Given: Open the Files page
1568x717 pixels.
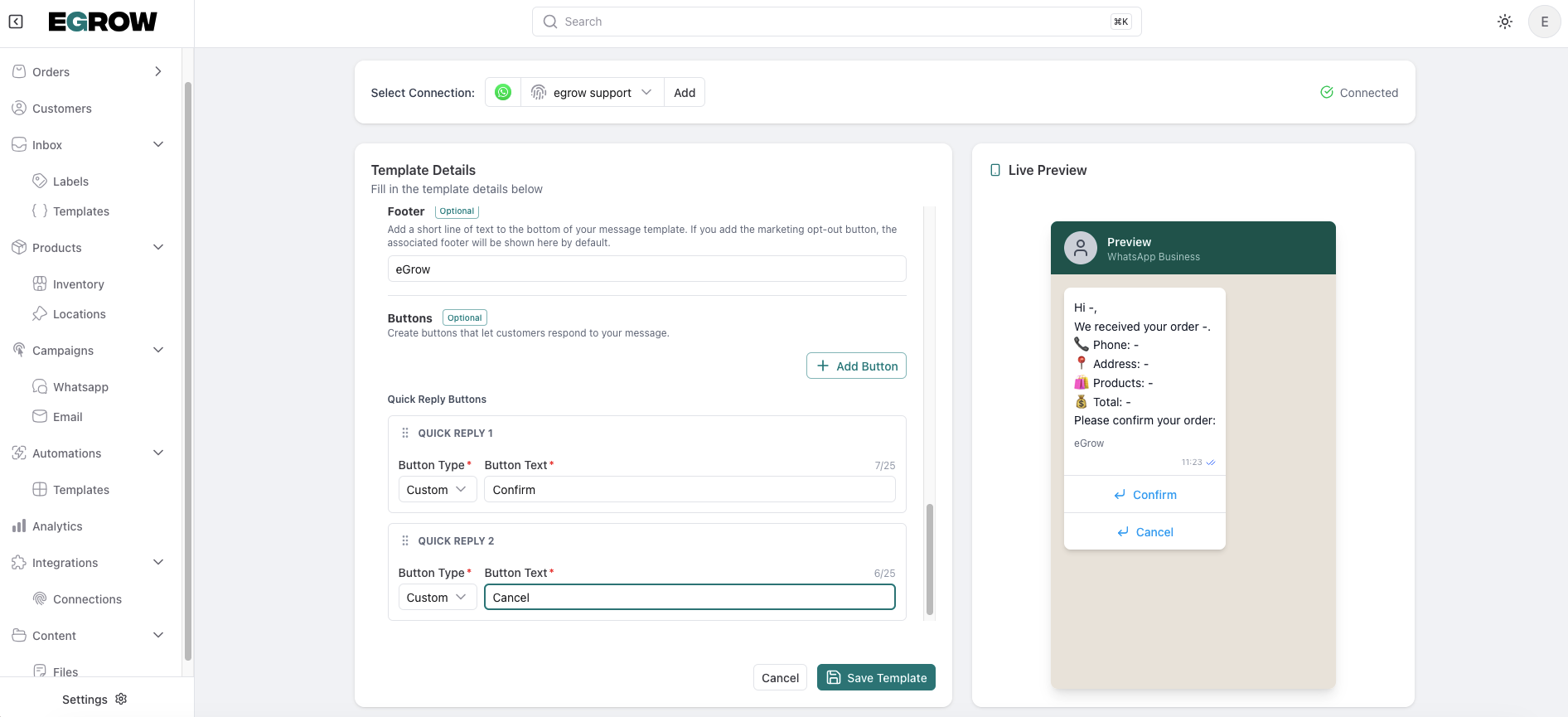Looking at the screenshot, I should pyautogui.click(x=65, y=671).
